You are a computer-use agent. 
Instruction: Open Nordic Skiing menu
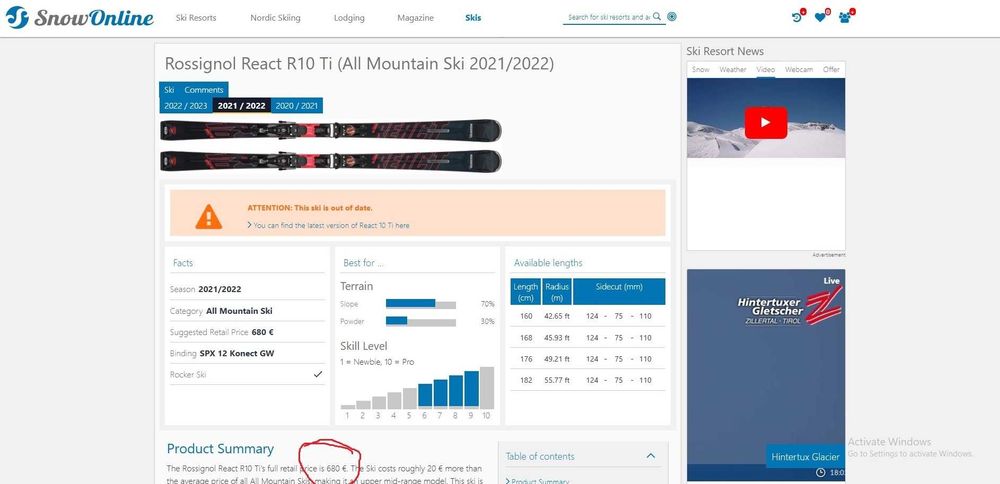coord(275,18)
